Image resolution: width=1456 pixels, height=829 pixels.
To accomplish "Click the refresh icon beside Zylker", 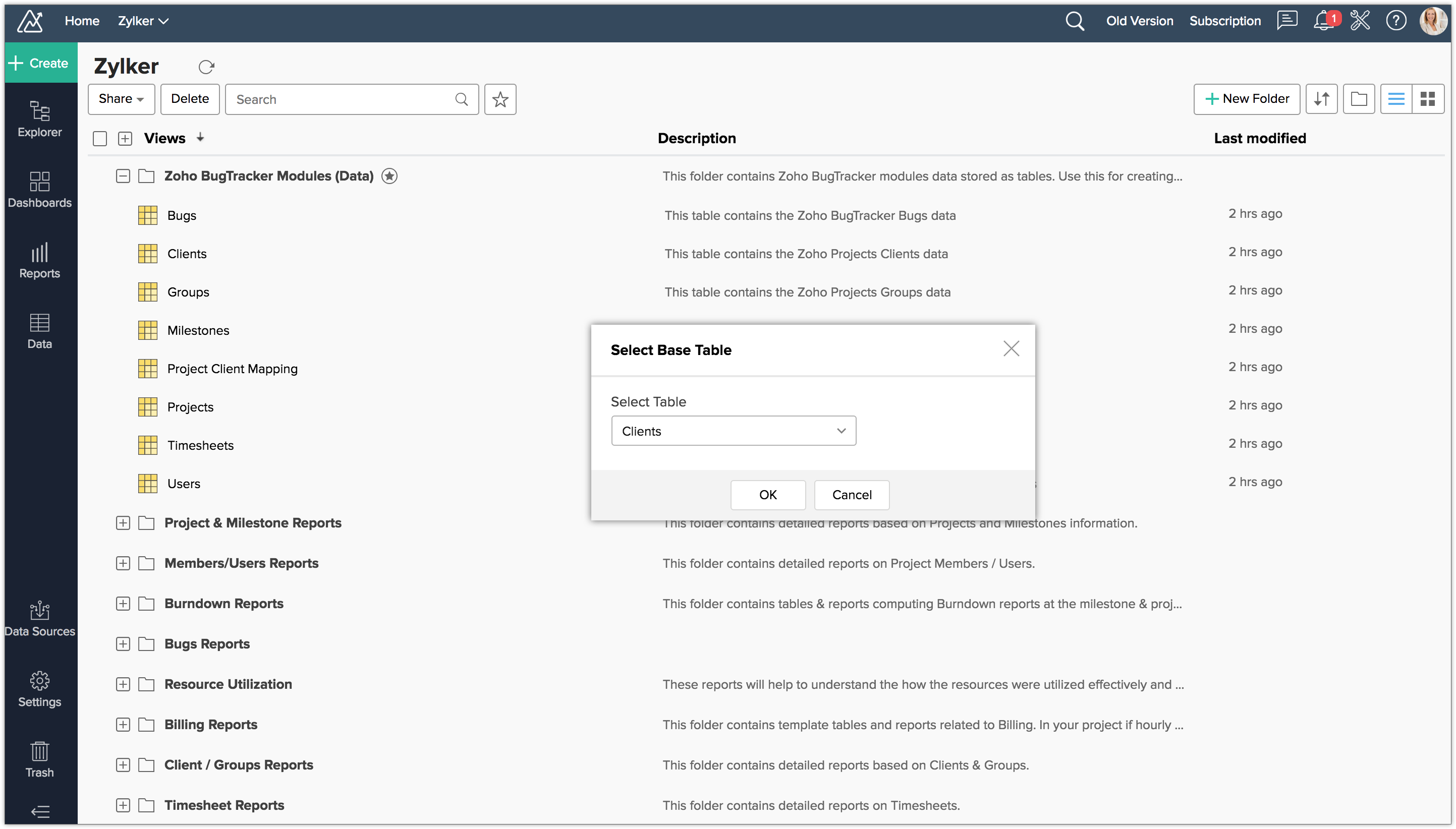I will [206, 67].
